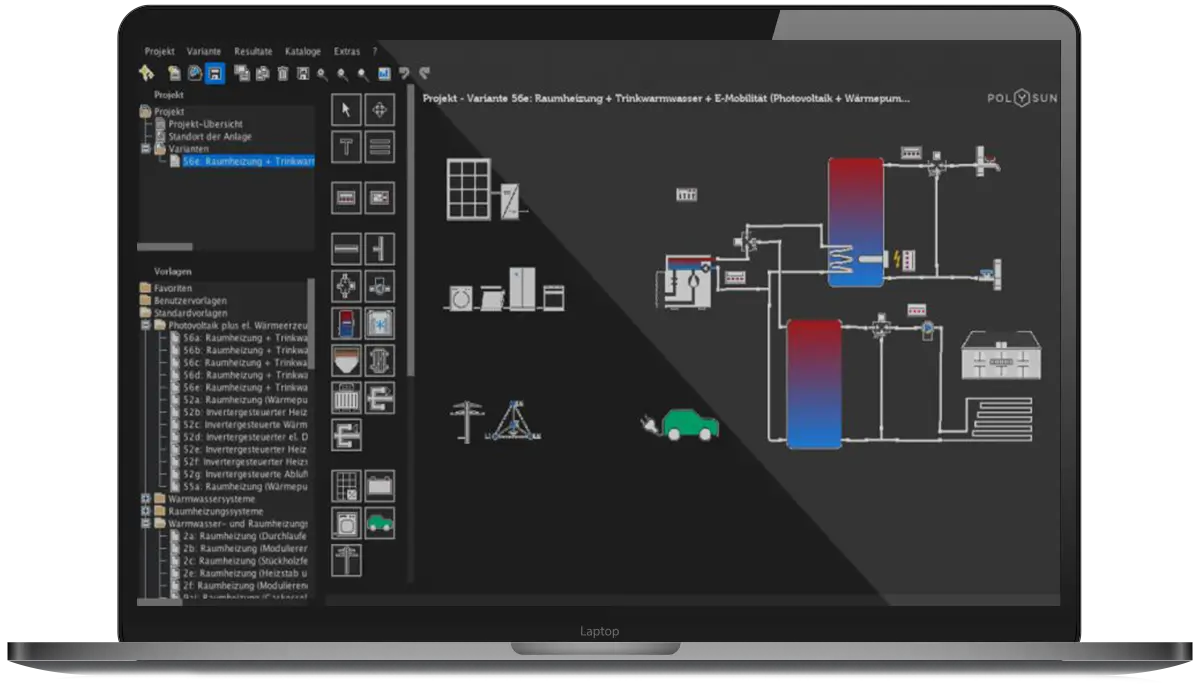This screenshot has height=693, width=1200.
Task: Select the four-arrow move tool
Action: [x=380, y=110]
